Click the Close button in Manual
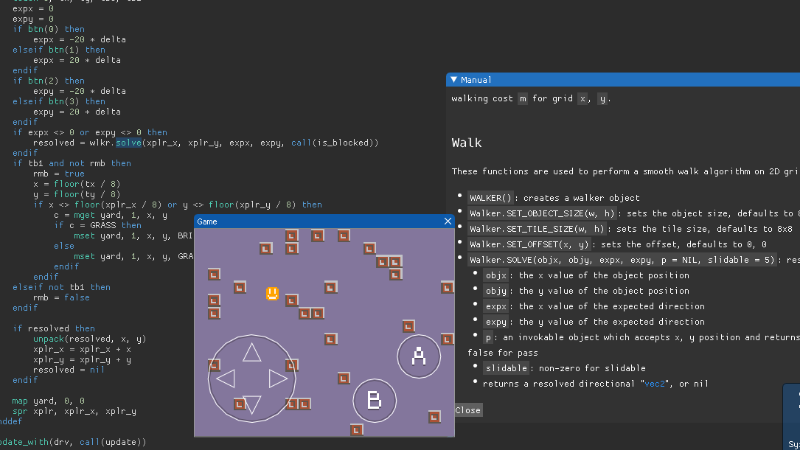This screenshot has height=450, width=800. click(x=467, y=410)
